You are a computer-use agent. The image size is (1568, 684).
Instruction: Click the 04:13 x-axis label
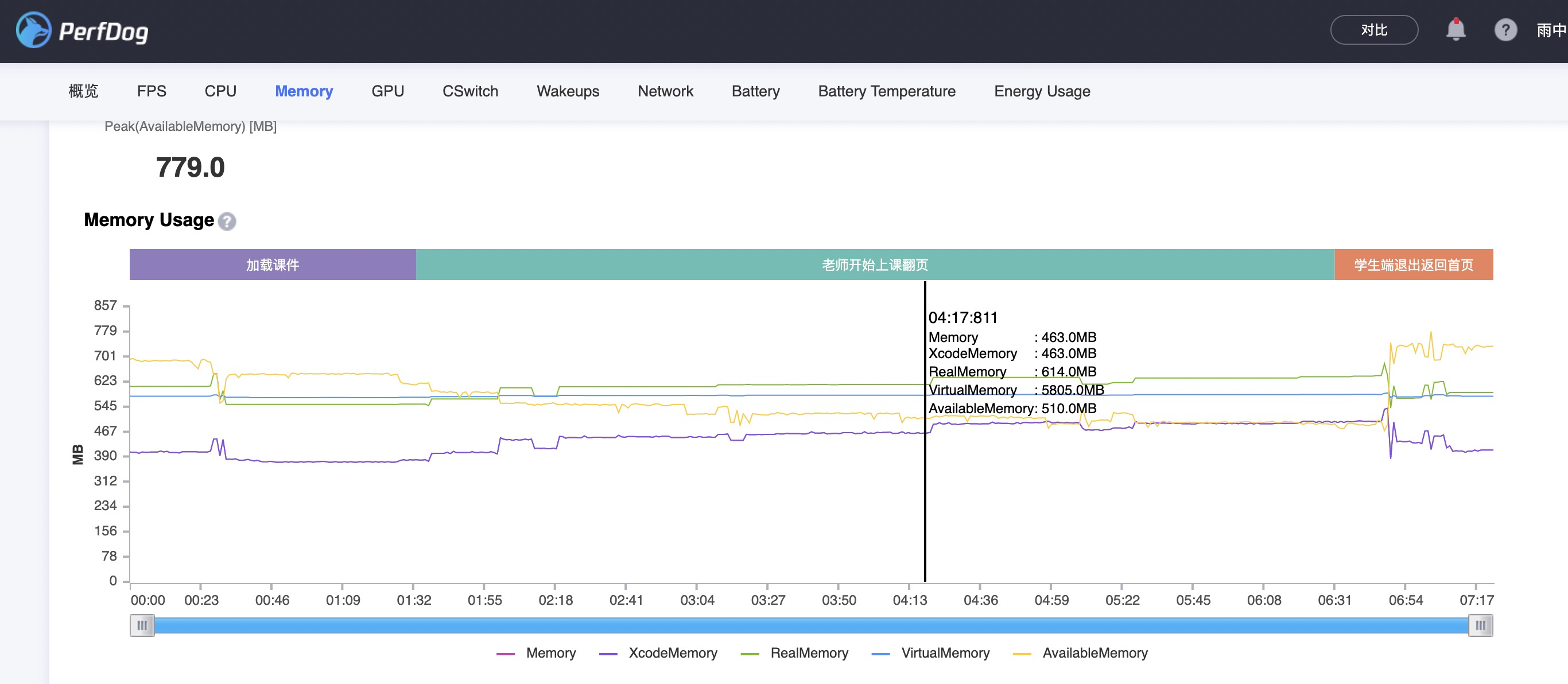click(909, 600)
